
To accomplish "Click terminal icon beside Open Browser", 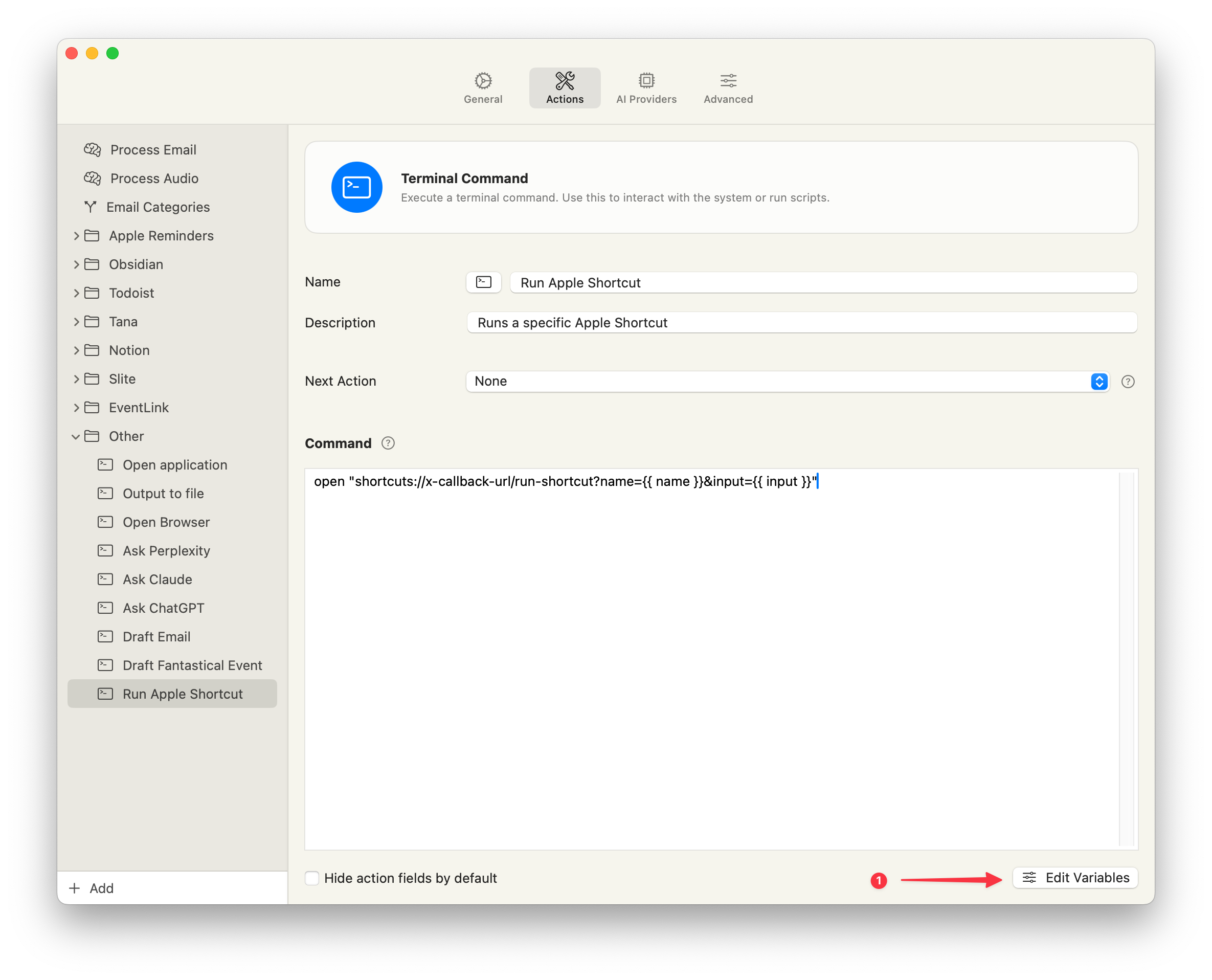I will 105,522.
